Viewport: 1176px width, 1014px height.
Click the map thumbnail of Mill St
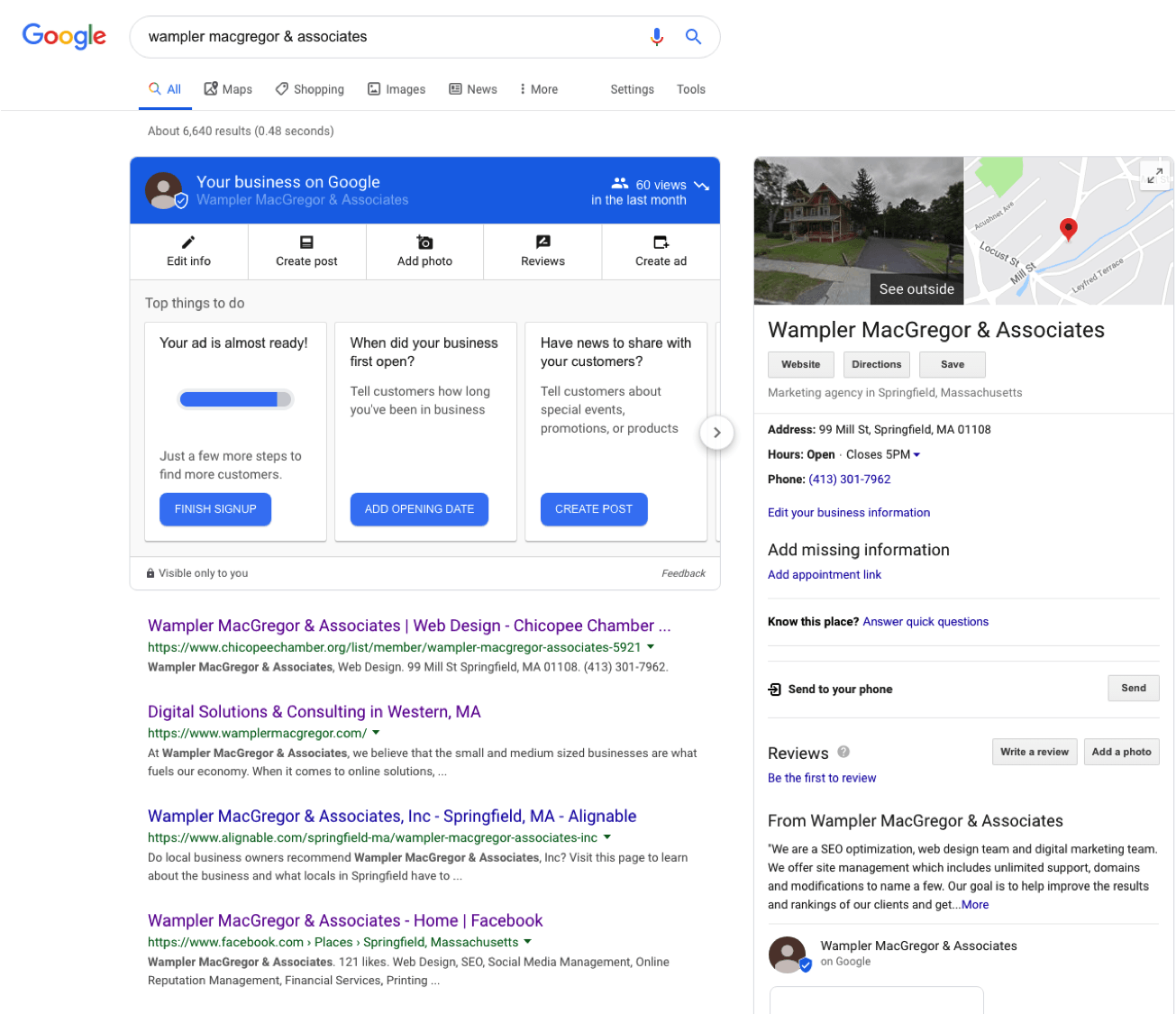point(1069,231)
